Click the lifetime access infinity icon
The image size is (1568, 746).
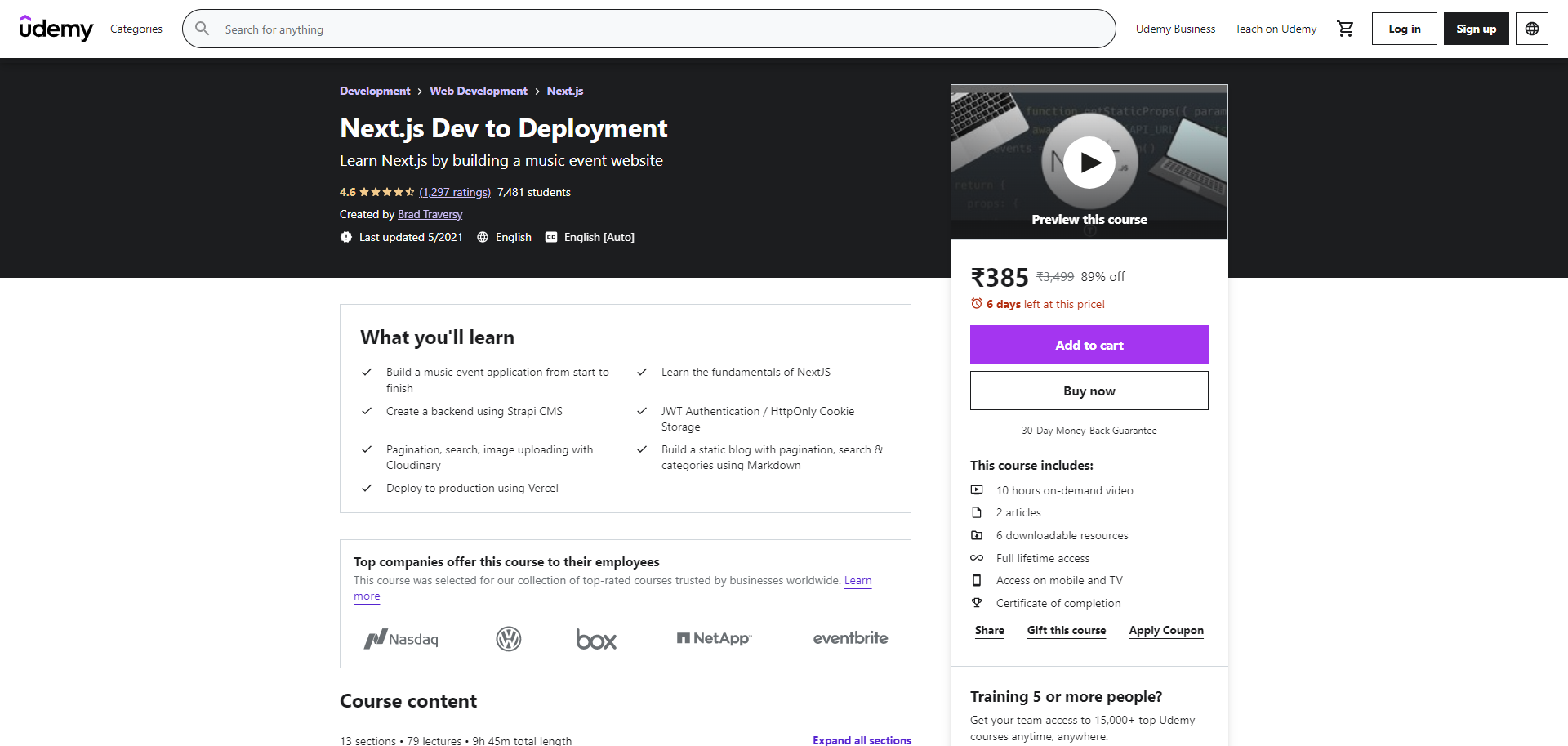[977, 558]
